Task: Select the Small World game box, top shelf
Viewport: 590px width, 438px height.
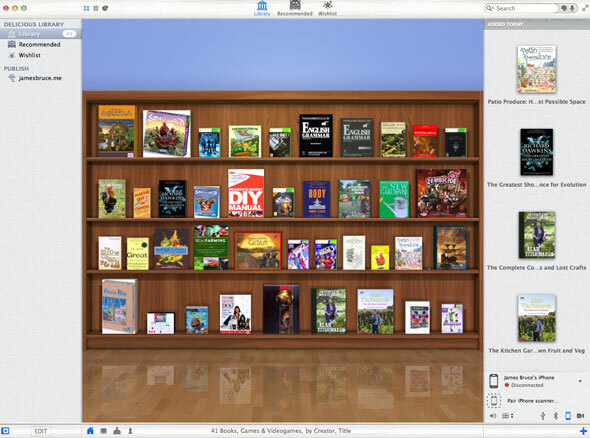Action: (166, 133)
